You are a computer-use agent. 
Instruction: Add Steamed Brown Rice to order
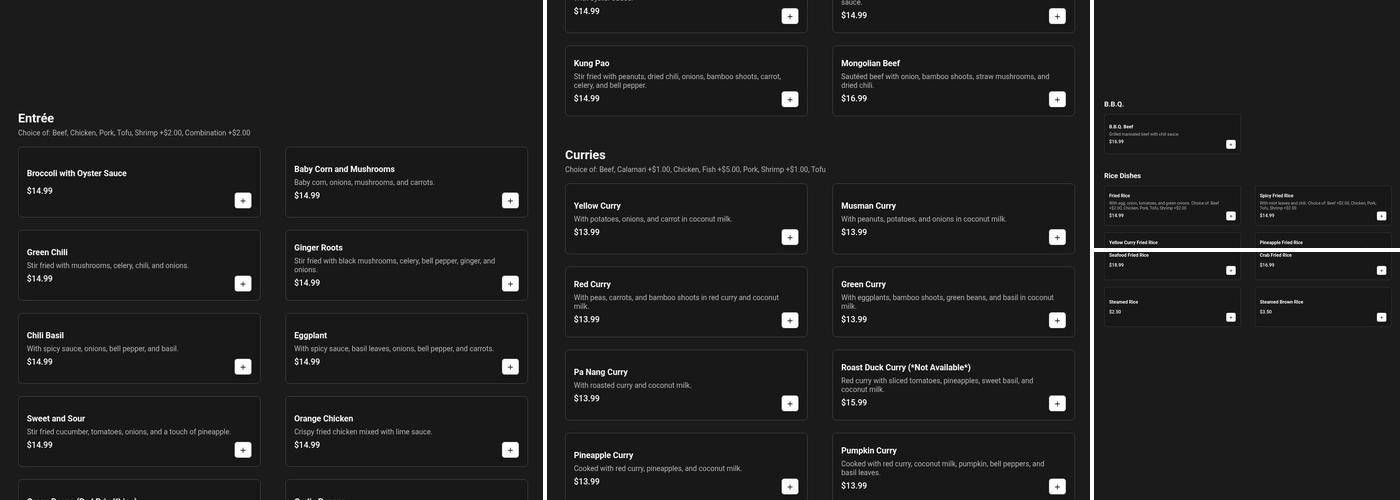click(x=1381, y=317)
